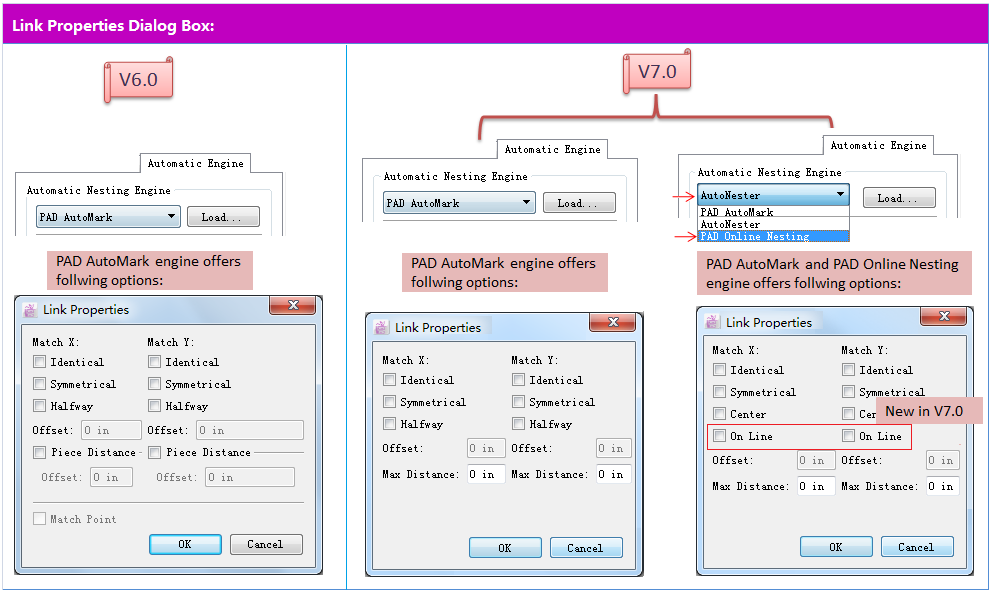Image resolution: width=992 pixels, height=593 pixels.
Task: Close the rightmost Link Properties dialog
Action: pos(943,318)
